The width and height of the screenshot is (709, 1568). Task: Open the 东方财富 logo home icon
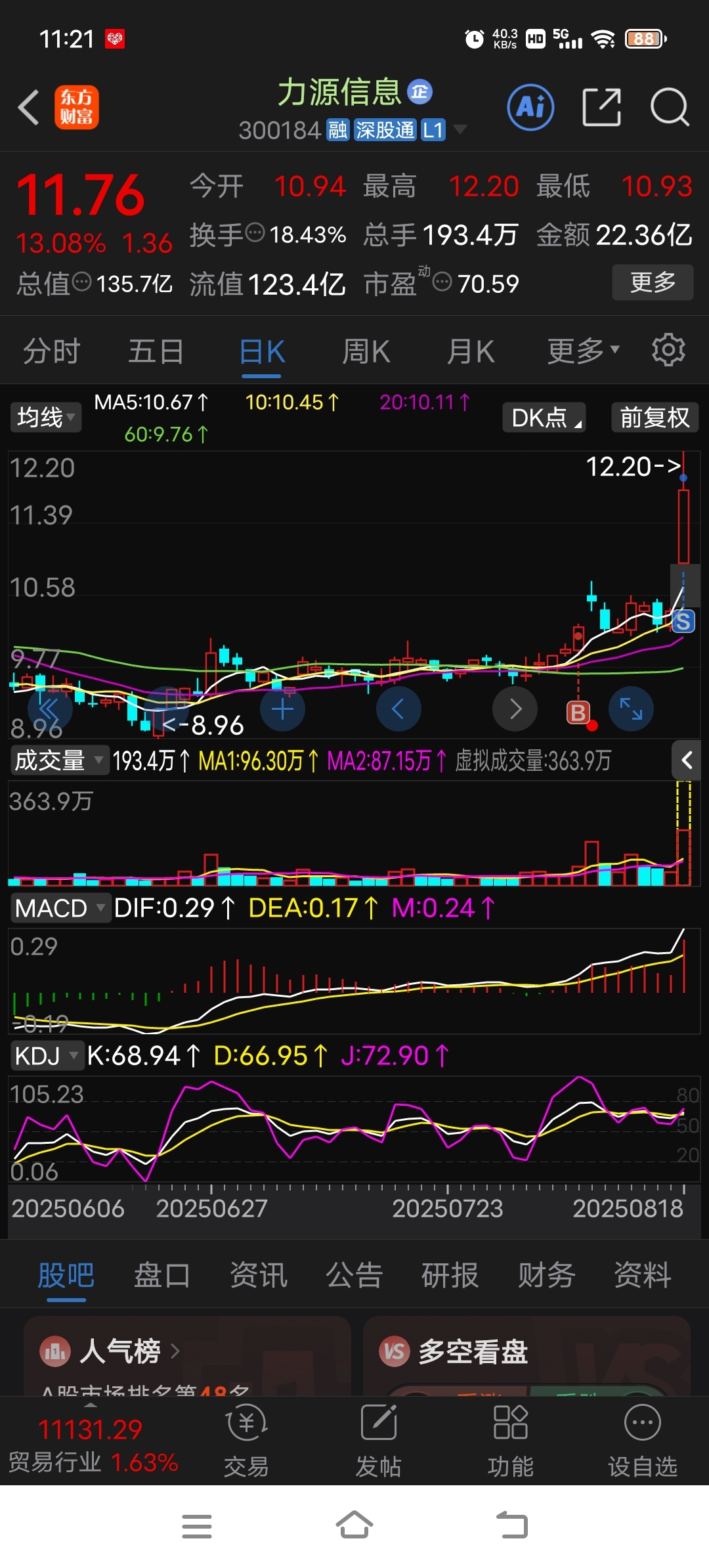point(76,107)
